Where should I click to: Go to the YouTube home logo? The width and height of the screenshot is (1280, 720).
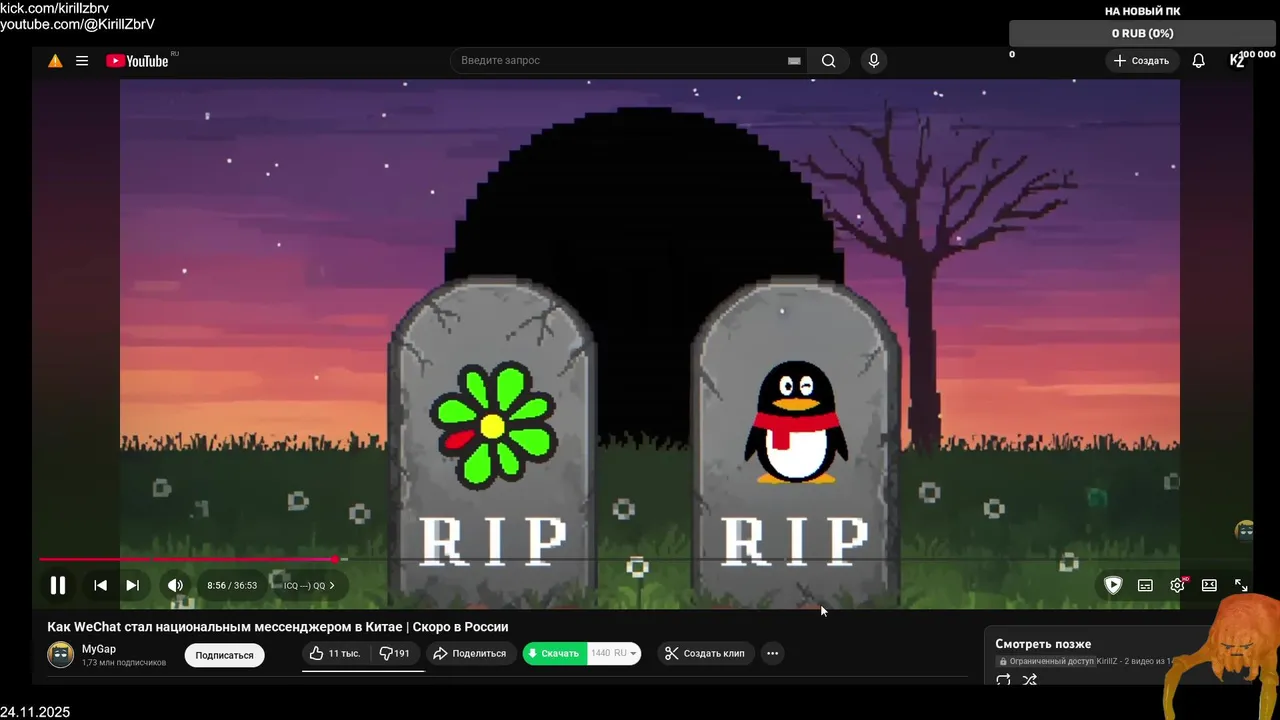coord(137,61)
